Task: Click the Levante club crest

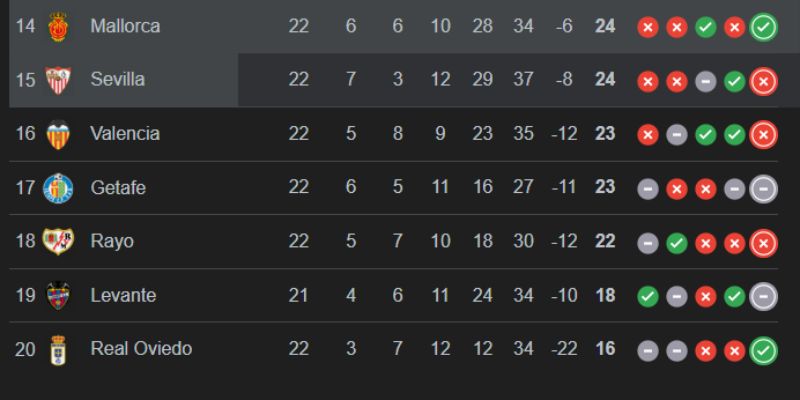Action: tap(57, 296)
